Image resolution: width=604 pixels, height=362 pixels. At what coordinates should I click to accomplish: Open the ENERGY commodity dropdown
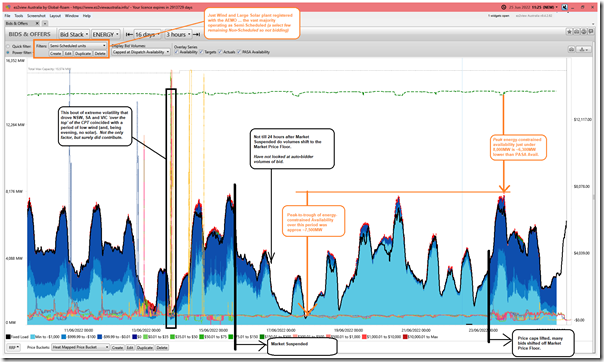[106, 34]
